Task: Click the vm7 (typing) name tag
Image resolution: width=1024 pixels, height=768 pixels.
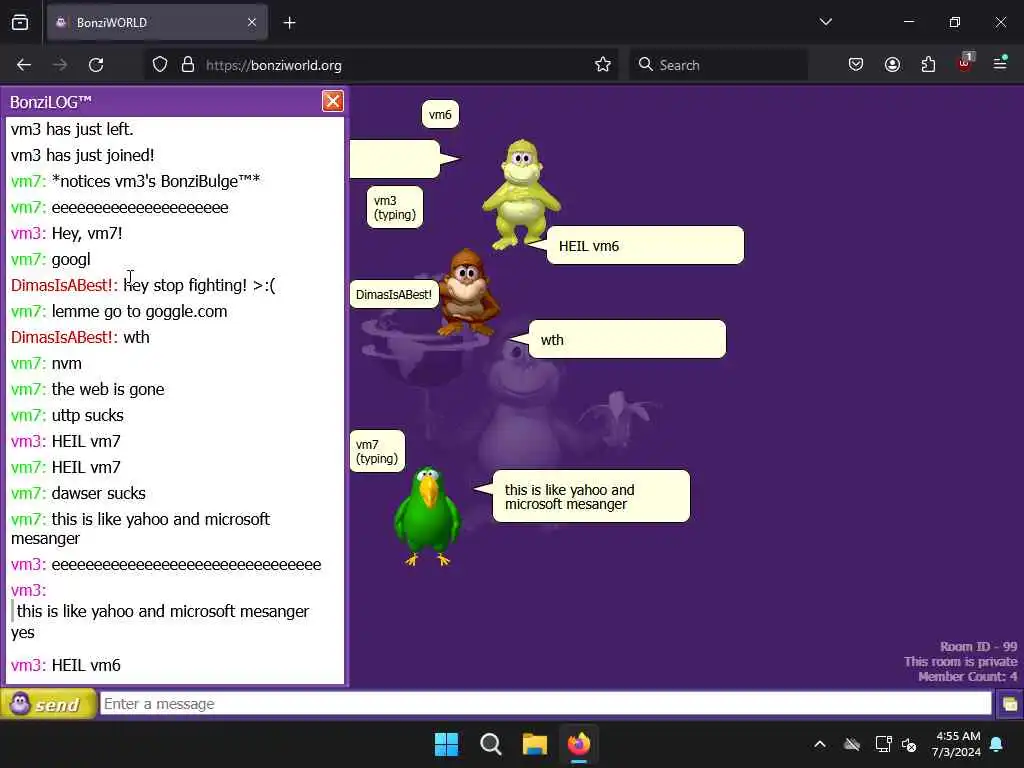Action: [x=377, y=451]
